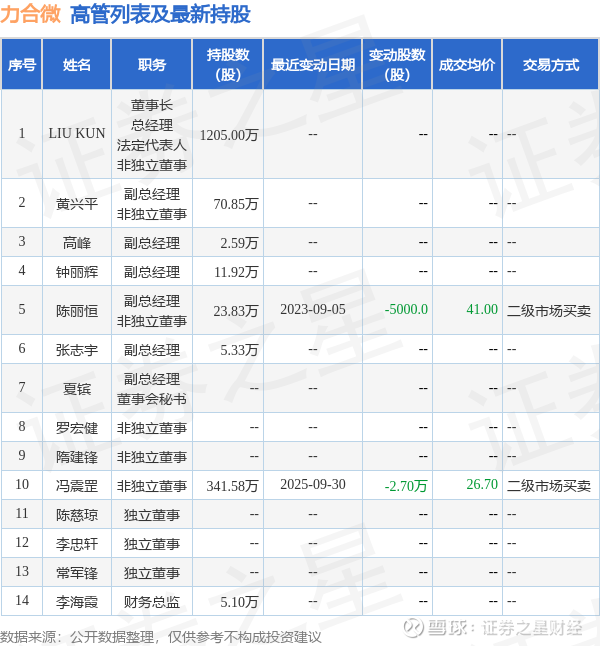Click the 11.92万 shareholding value
600x646 pixels.
coord(236,272)
